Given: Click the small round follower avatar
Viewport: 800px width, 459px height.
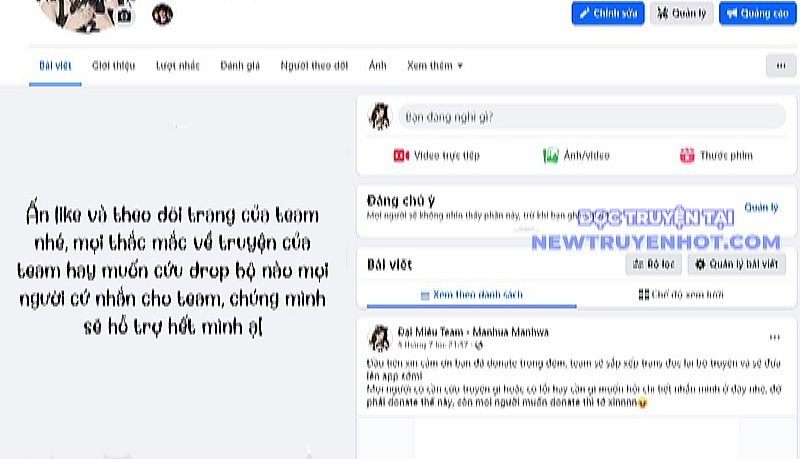Looking at the screenshot, I should [x=162, y=14].
